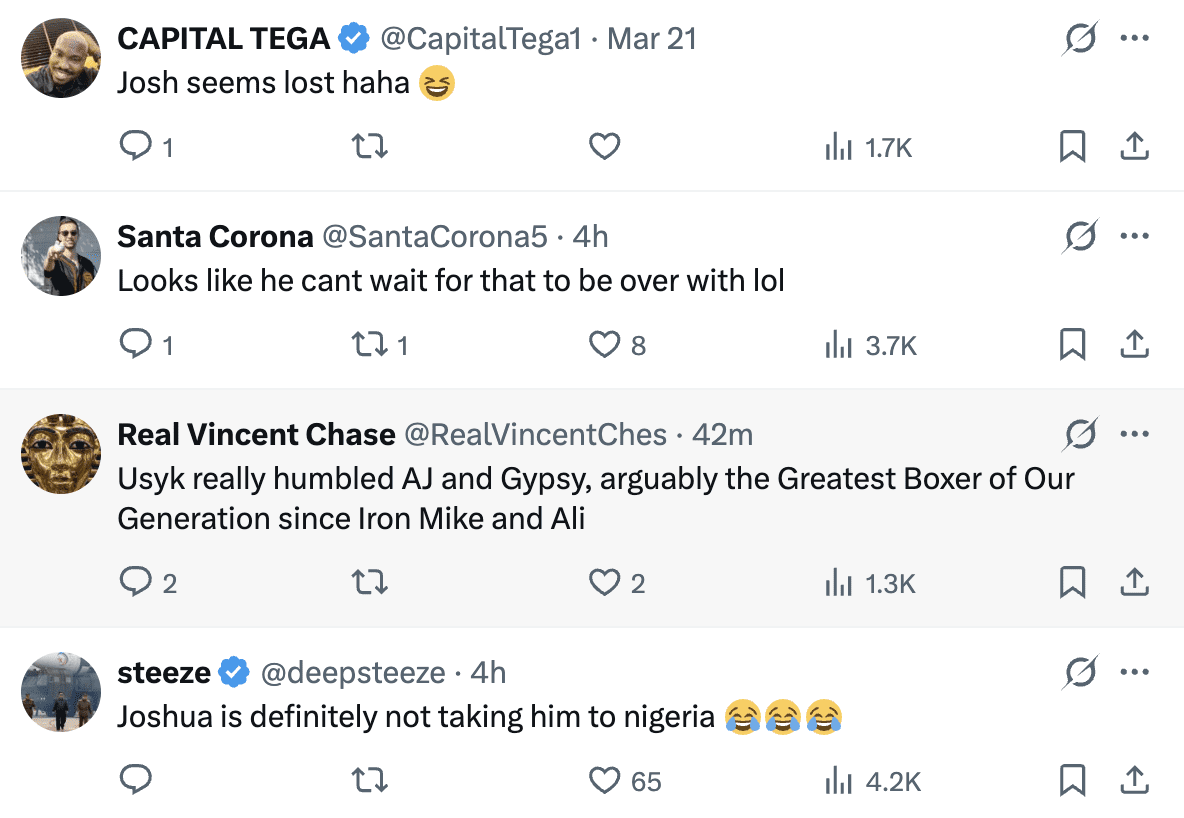Reply to Real Vincent Chase's tweet
Screen dimensions: 1184x818
(x=135, y=582)
